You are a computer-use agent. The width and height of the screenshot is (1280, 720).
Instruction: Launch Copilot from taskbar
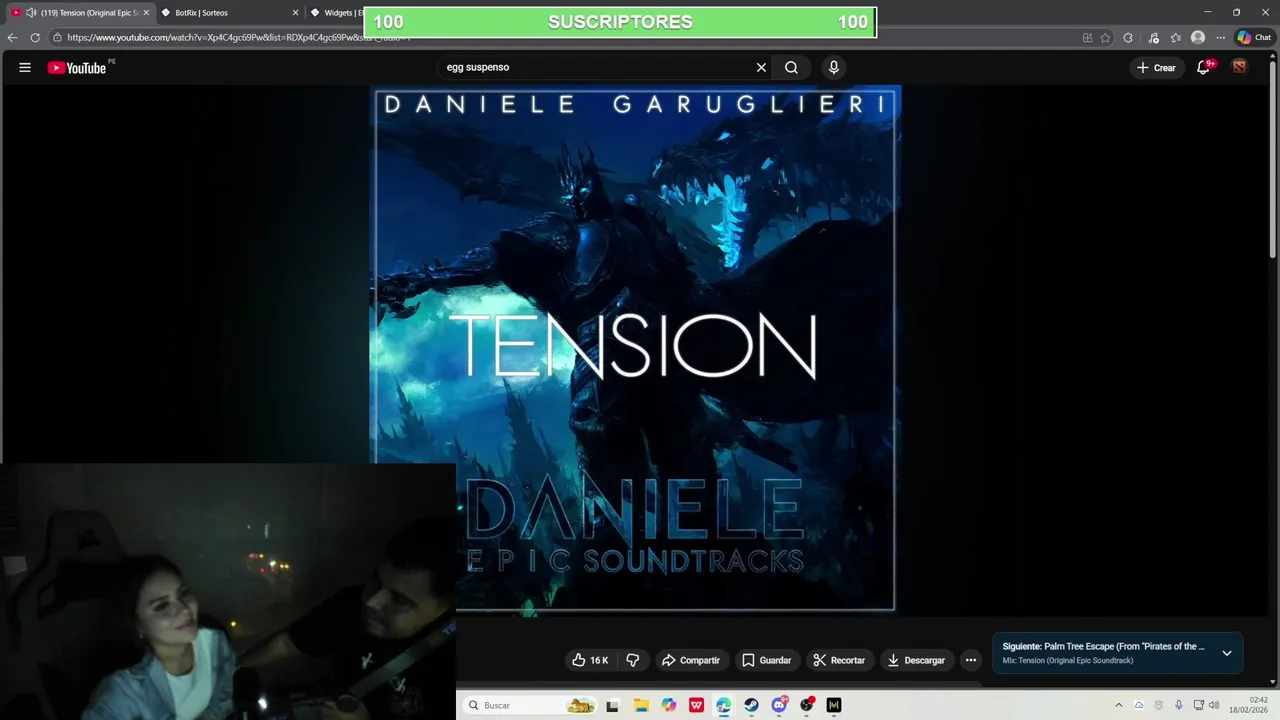tap(669, 705)
